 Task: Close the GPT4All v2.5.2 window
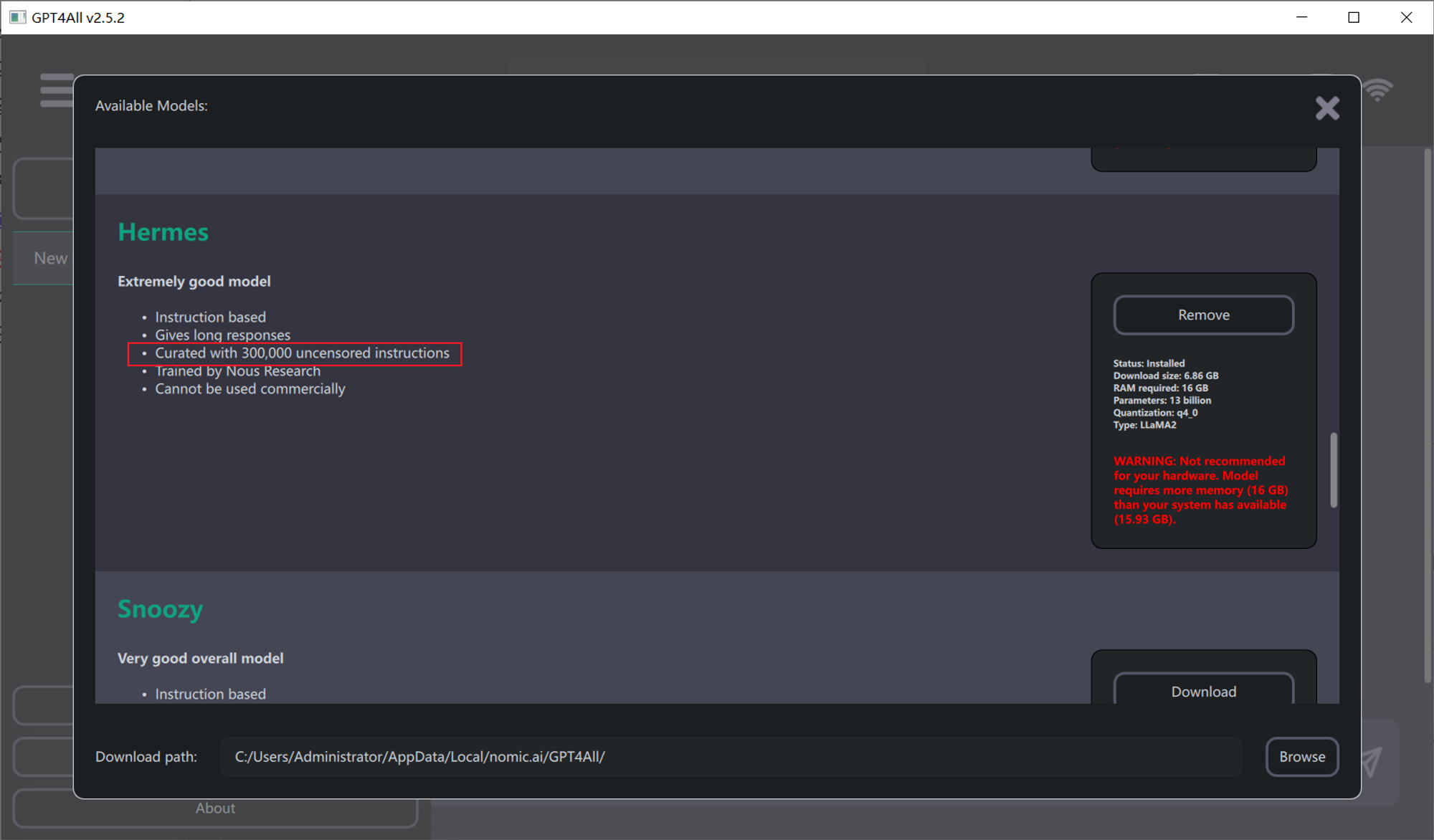pyautogui.click(x=1406, y=17)
